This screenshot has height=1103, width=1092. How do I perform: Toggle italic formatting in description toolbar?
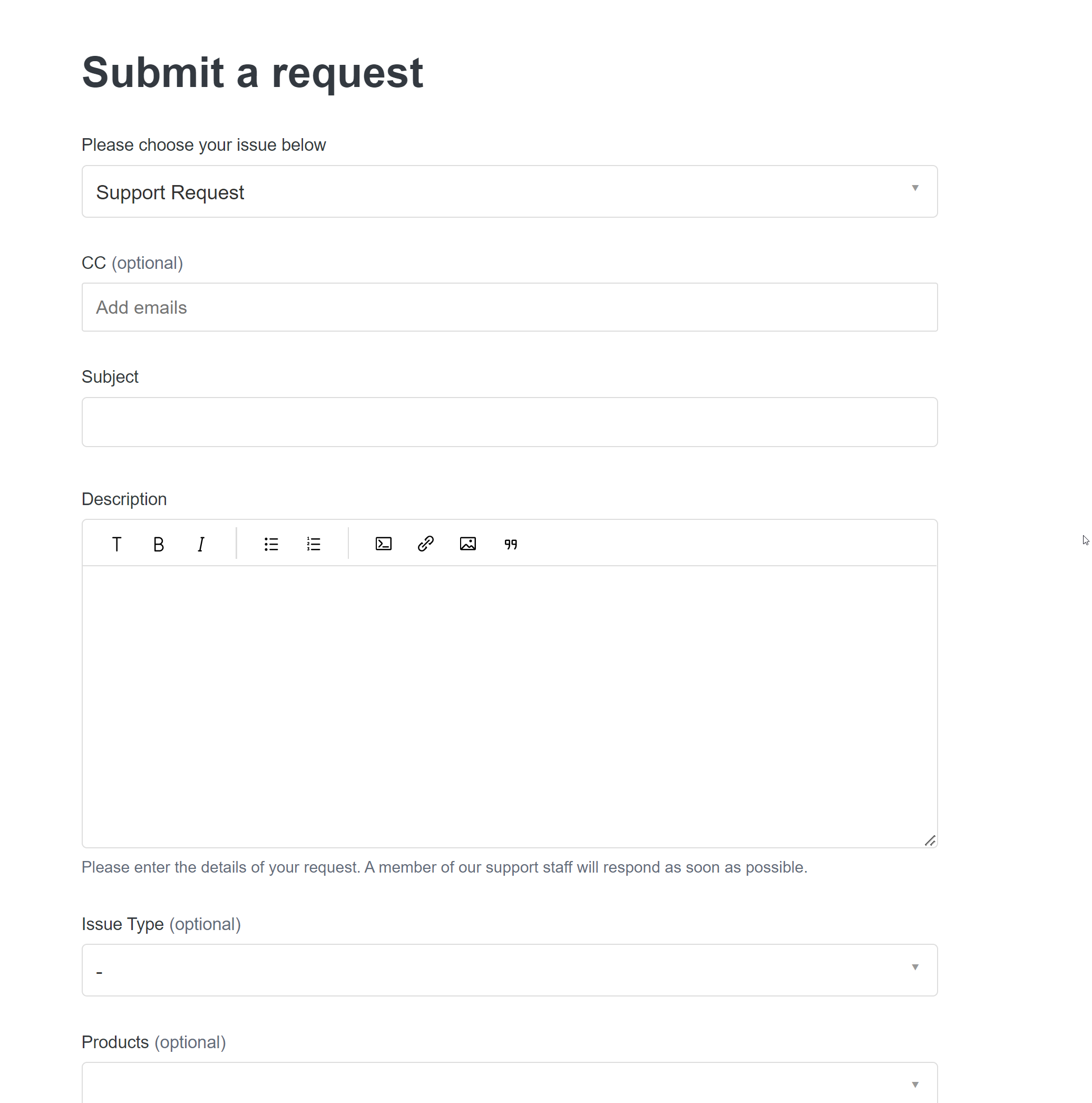point(201,544)
